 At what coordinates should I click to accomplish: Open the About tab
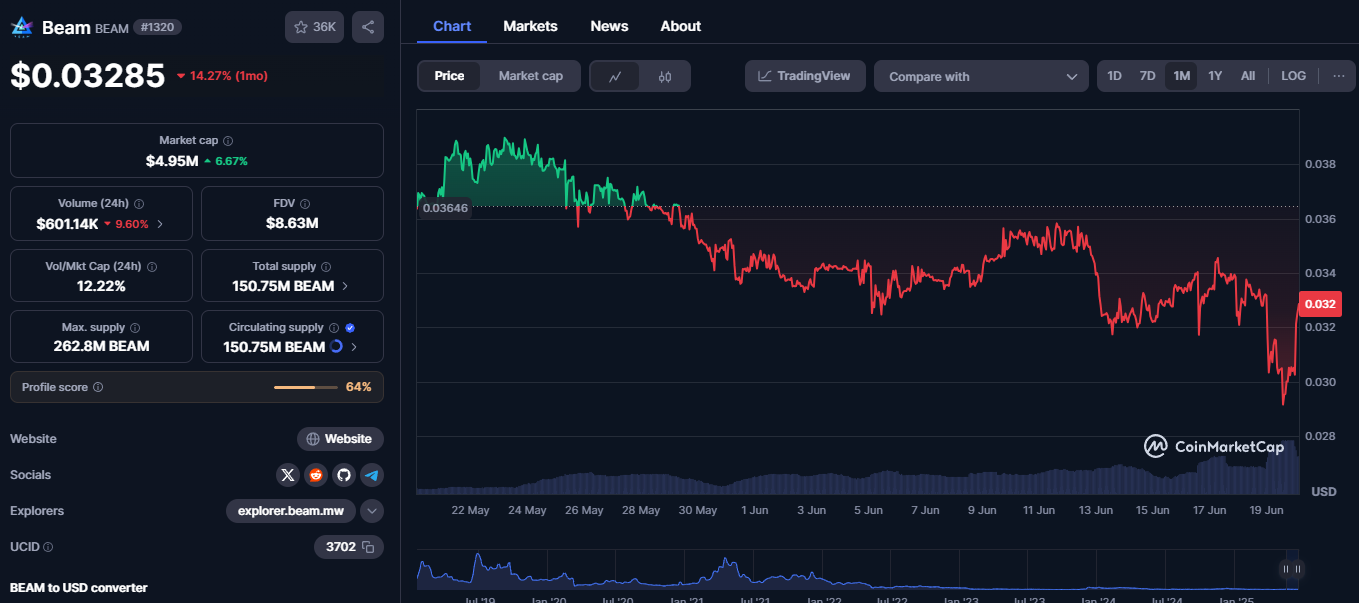point(680,26)
